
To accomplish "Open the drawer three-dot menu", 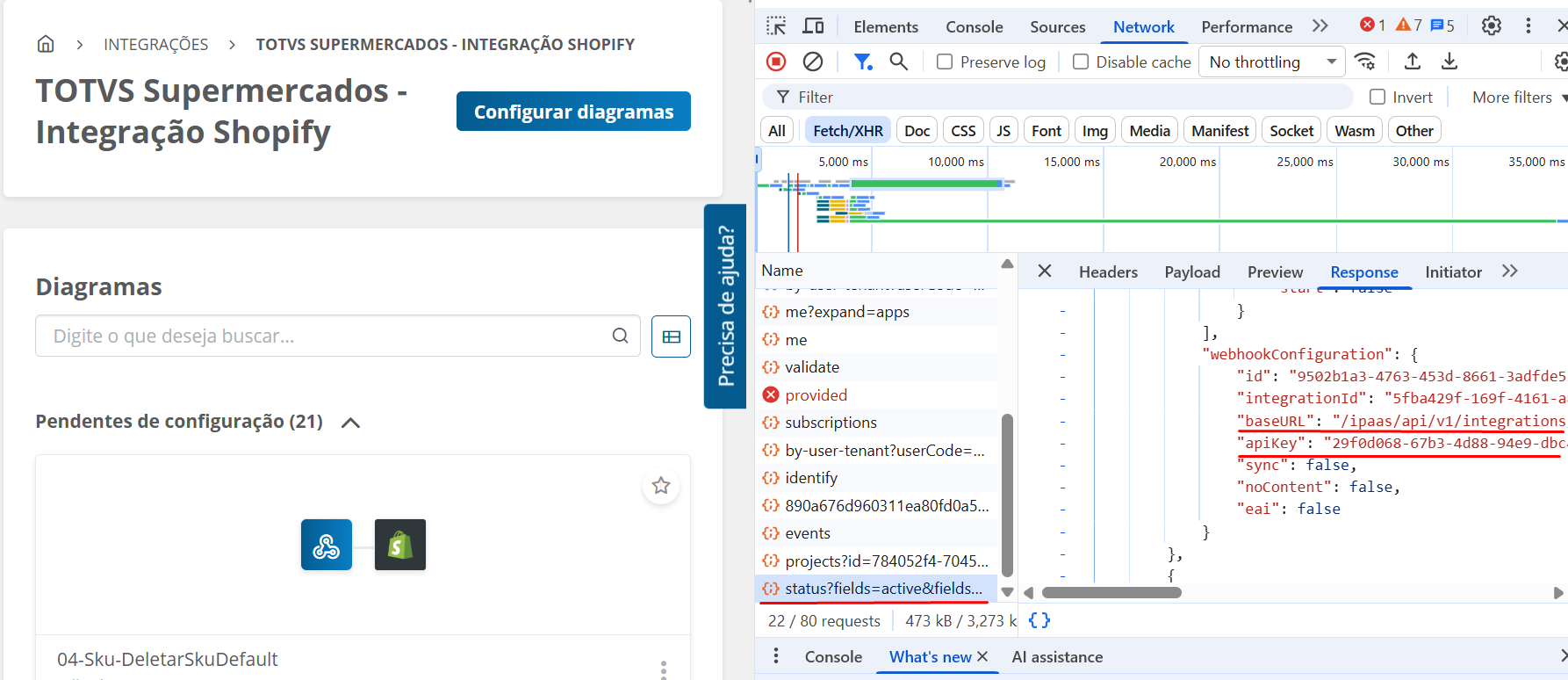I will (776, 656).
